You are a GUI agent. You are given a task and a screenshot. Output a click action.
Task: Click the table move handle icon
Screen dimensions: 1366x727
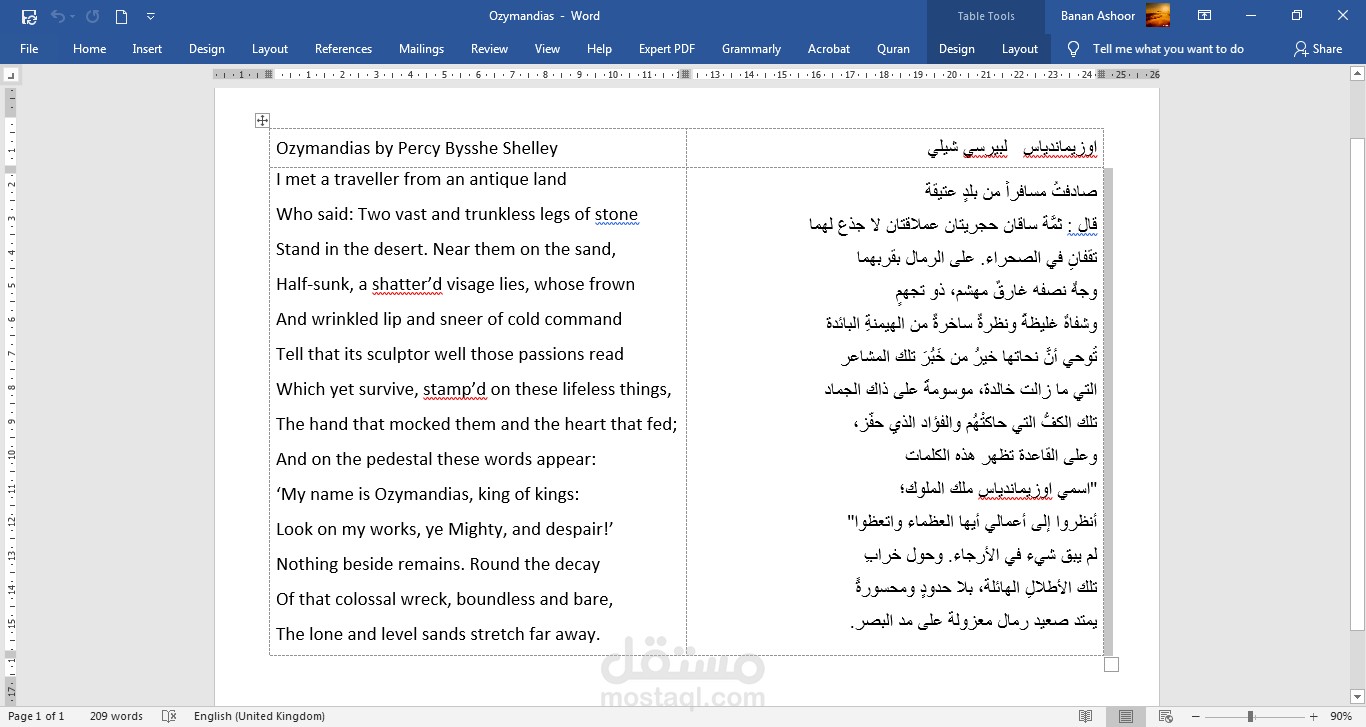click(262, 121)
